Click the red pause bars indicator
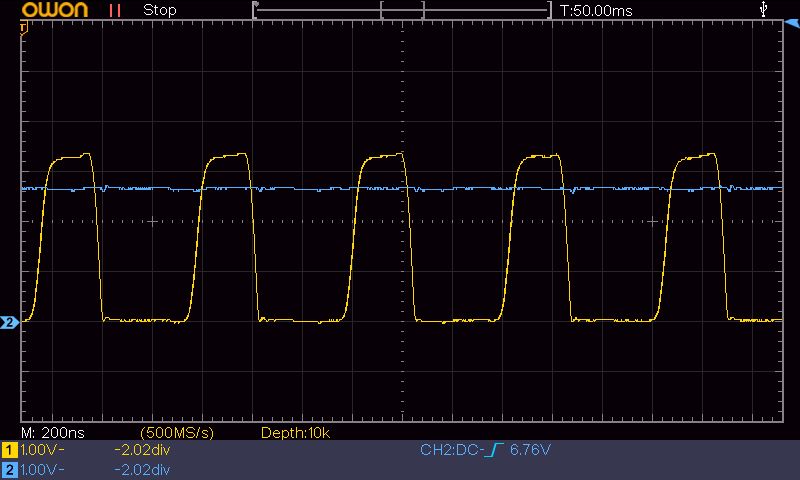 click(x=115, y=10)
